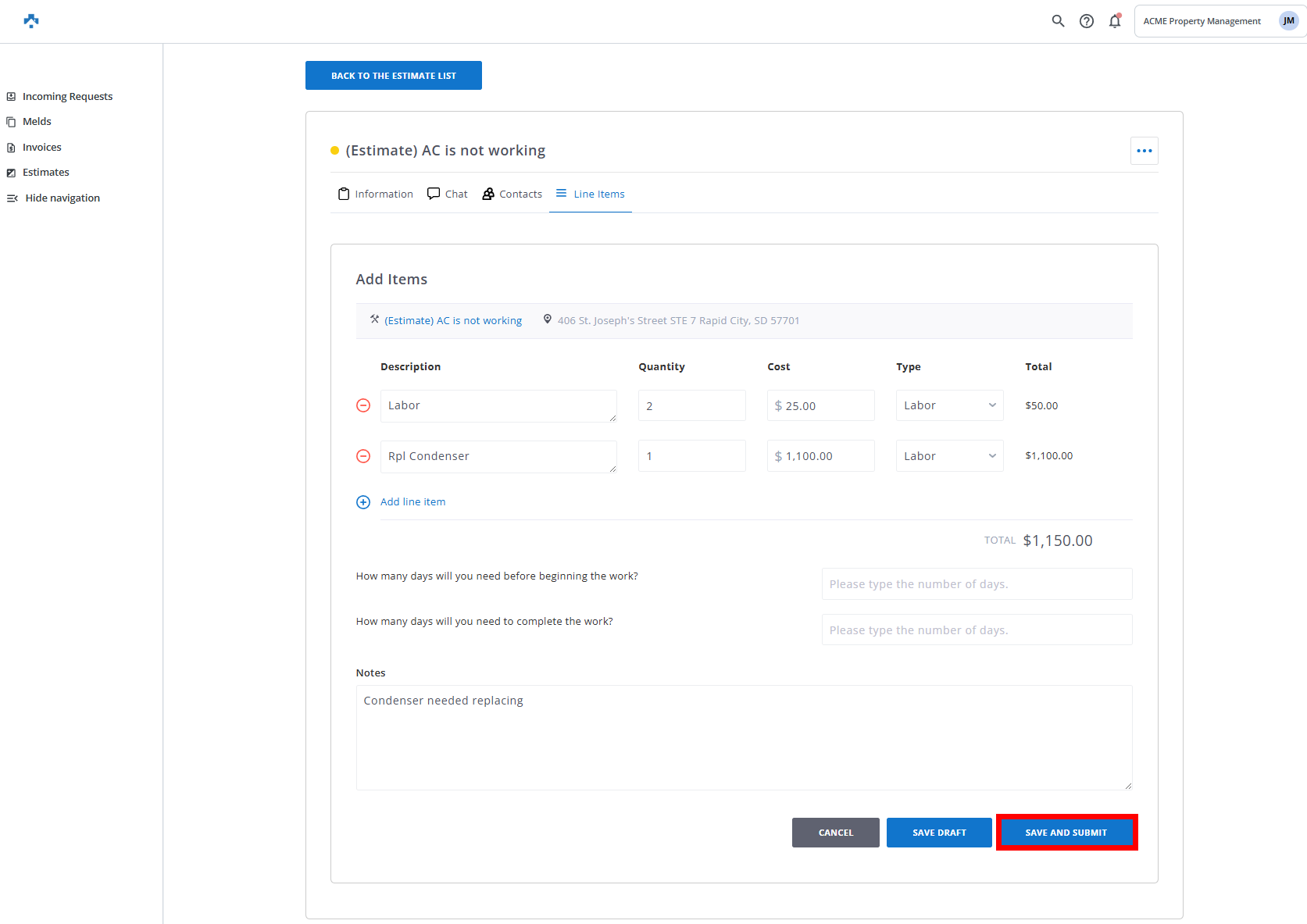Click Back to the Estimate List

(x=393, y=76)
